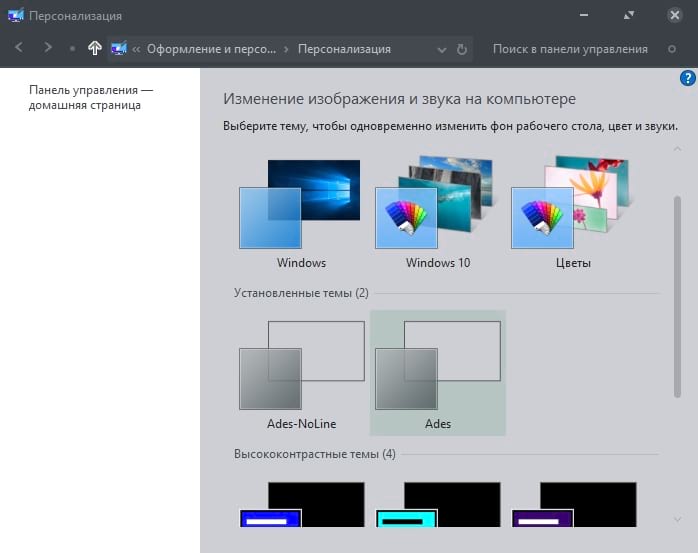Open the address bar history dropdown
698x553 pixels.
tap(442, 49)
